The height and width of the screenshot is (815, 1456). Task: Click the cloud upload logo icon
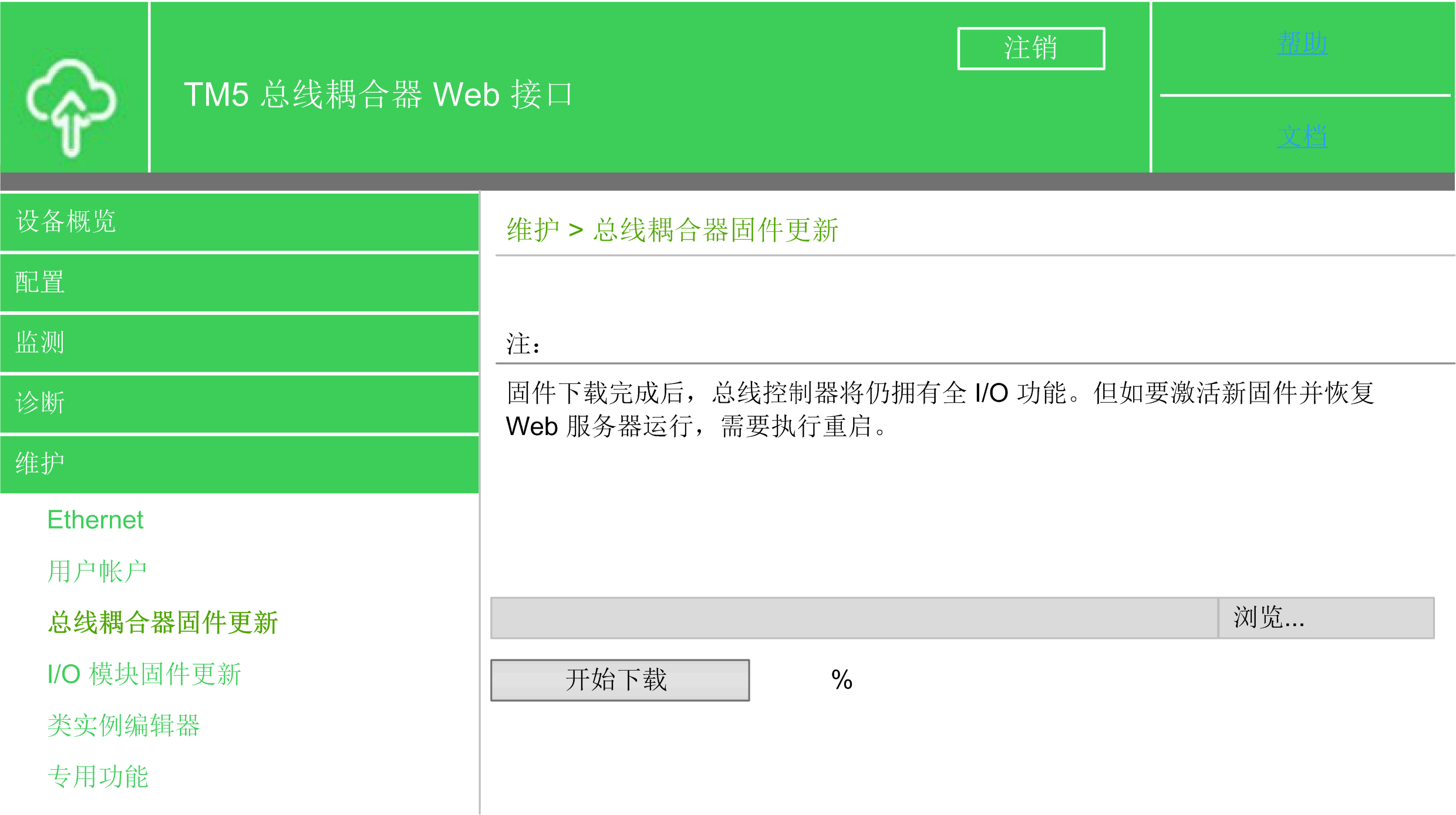[72, 107]
